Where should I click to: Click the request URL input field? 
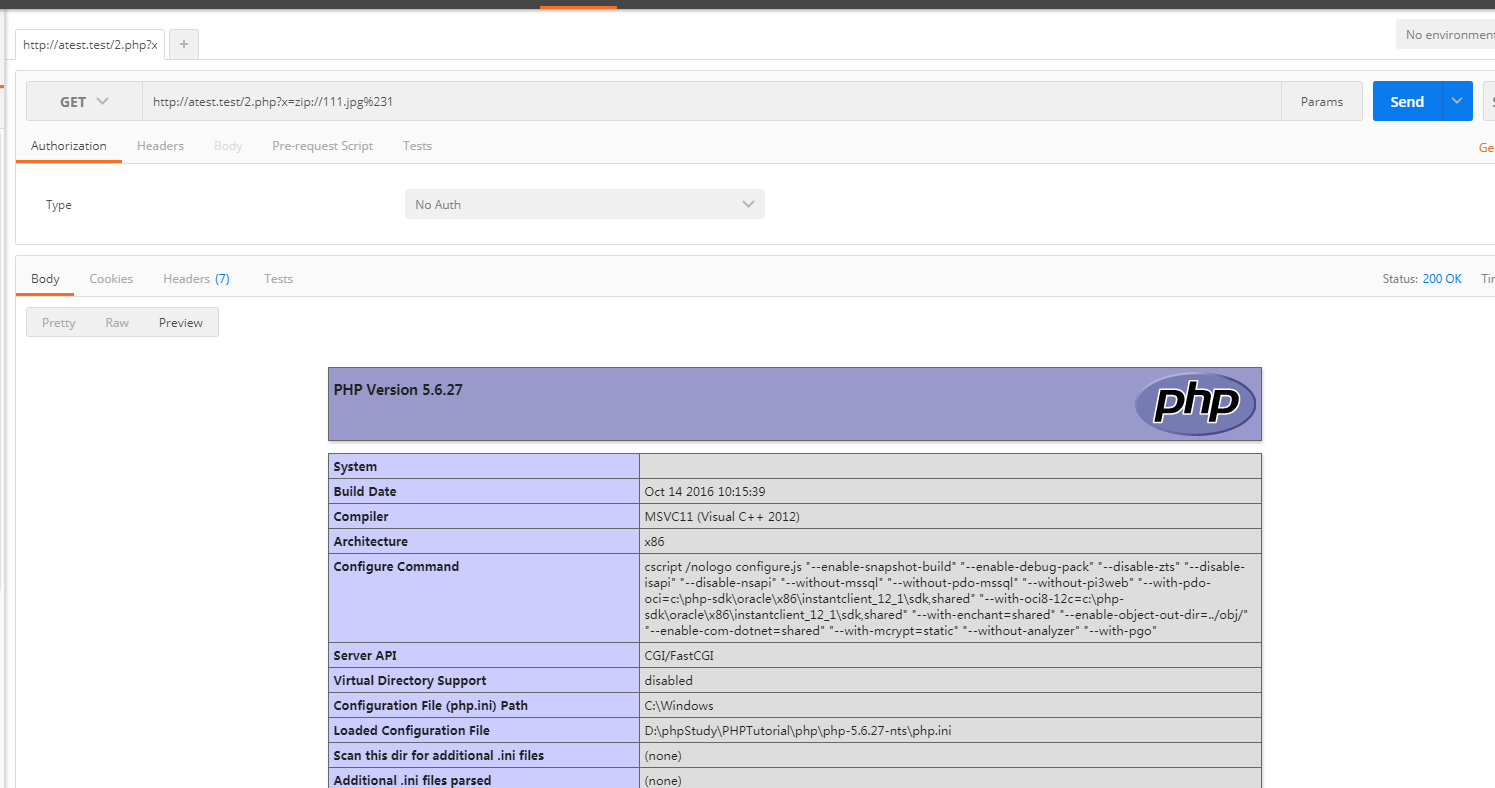711,101
